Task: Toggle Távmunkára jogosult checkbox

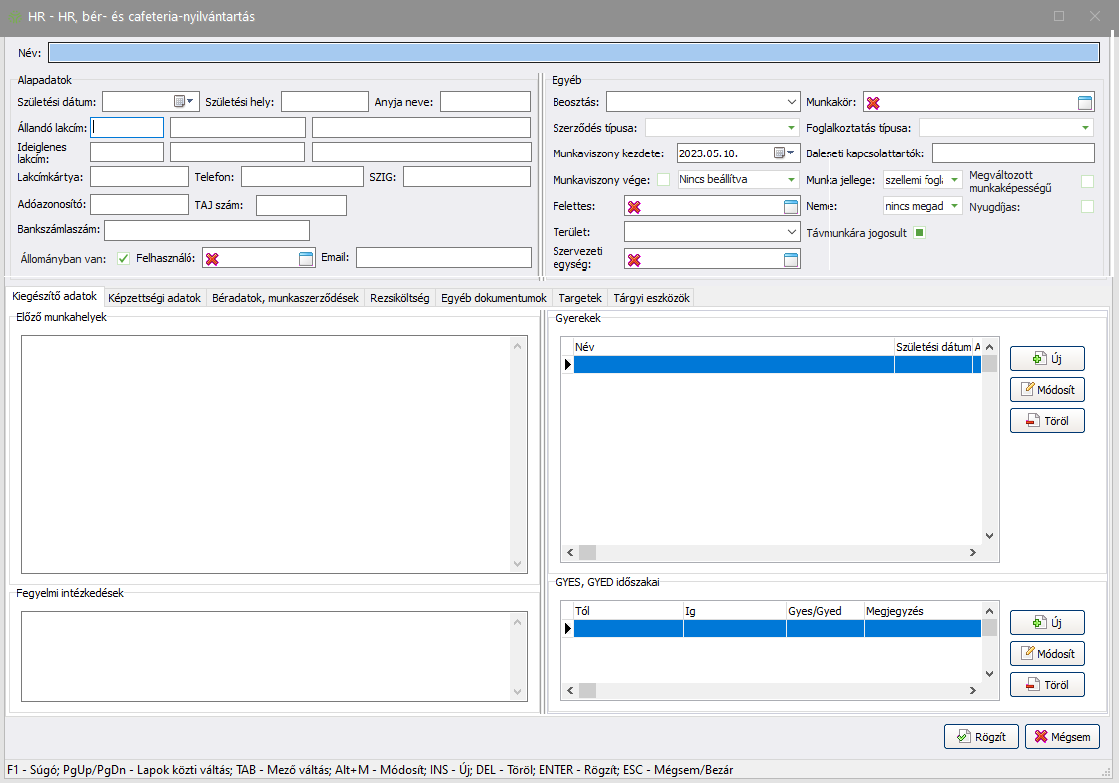Action: [x=920, y=233]
